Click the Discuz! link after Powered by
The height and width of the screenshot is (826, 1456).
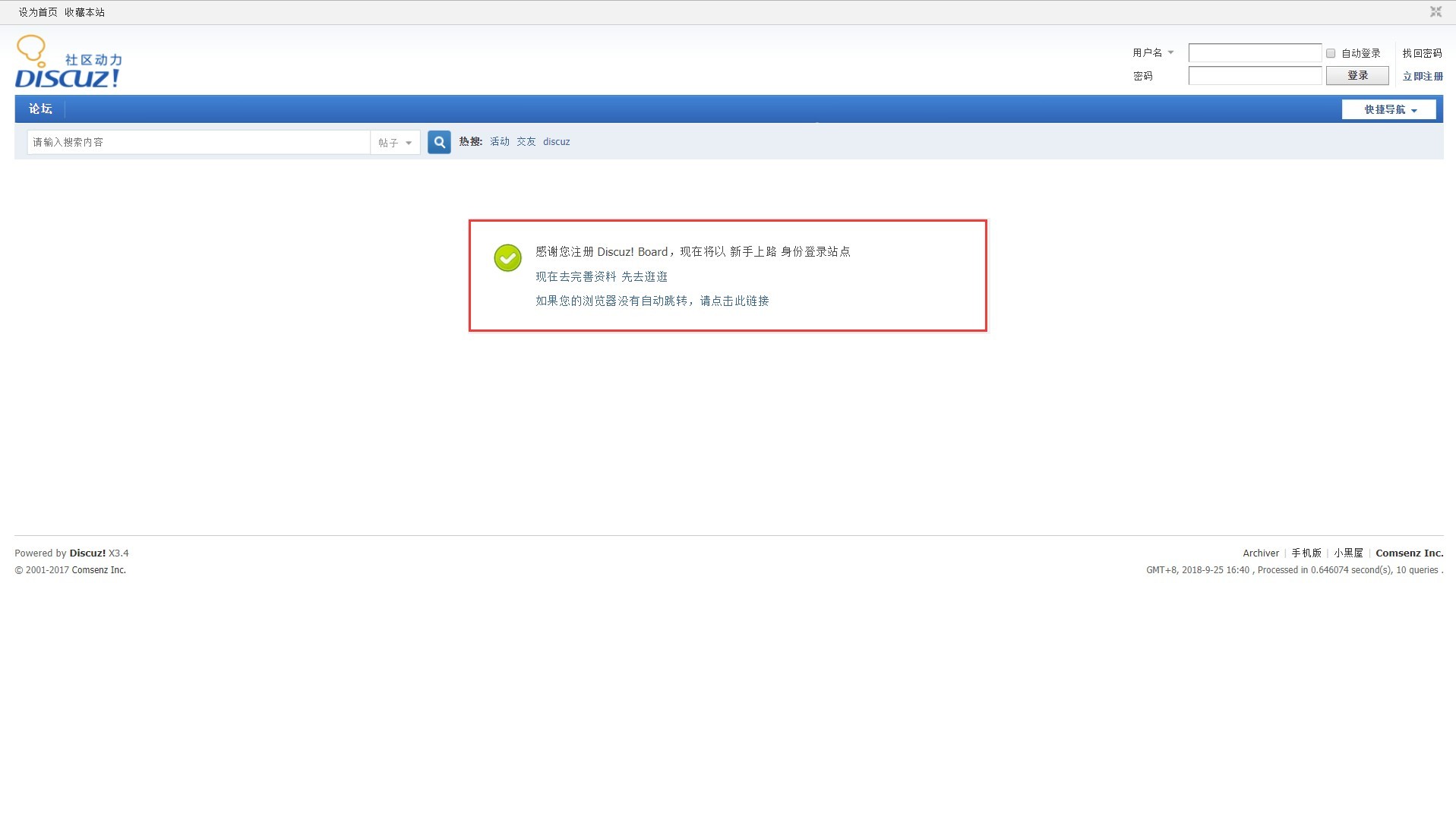tap(87, 553)
